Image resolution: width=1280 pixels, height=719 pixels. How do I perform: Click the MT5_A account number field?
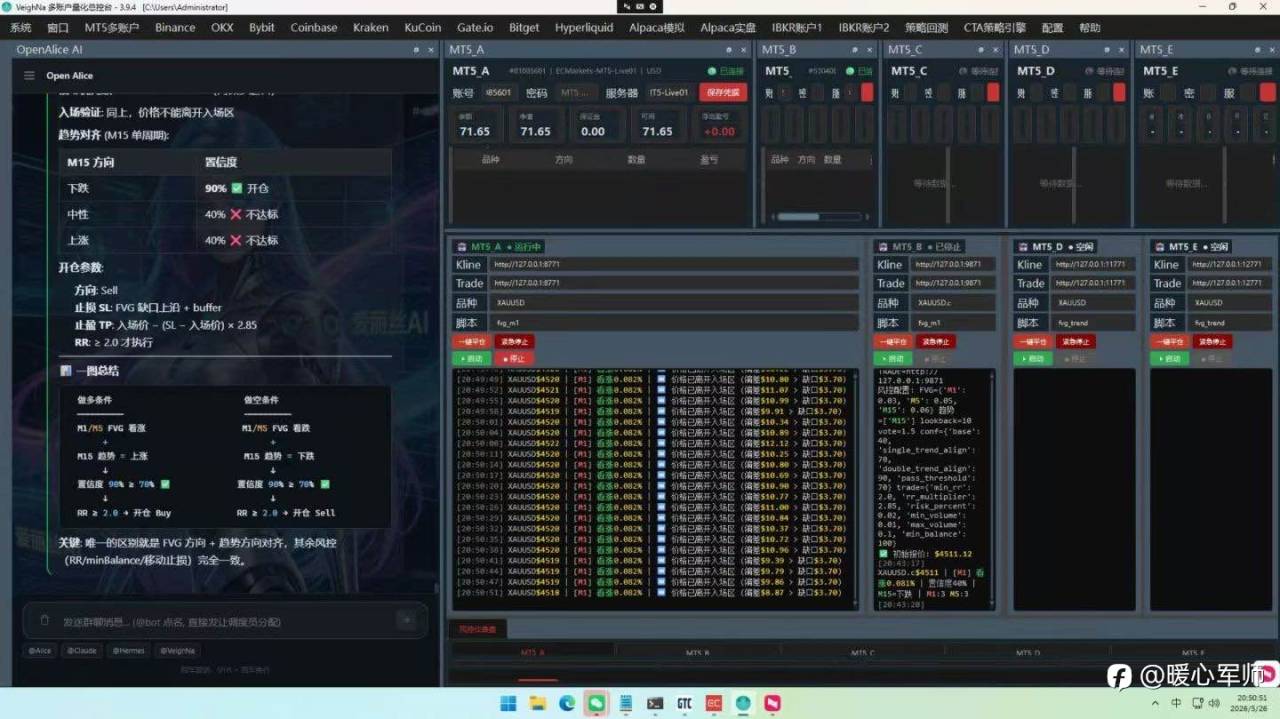tap(498, 92)
